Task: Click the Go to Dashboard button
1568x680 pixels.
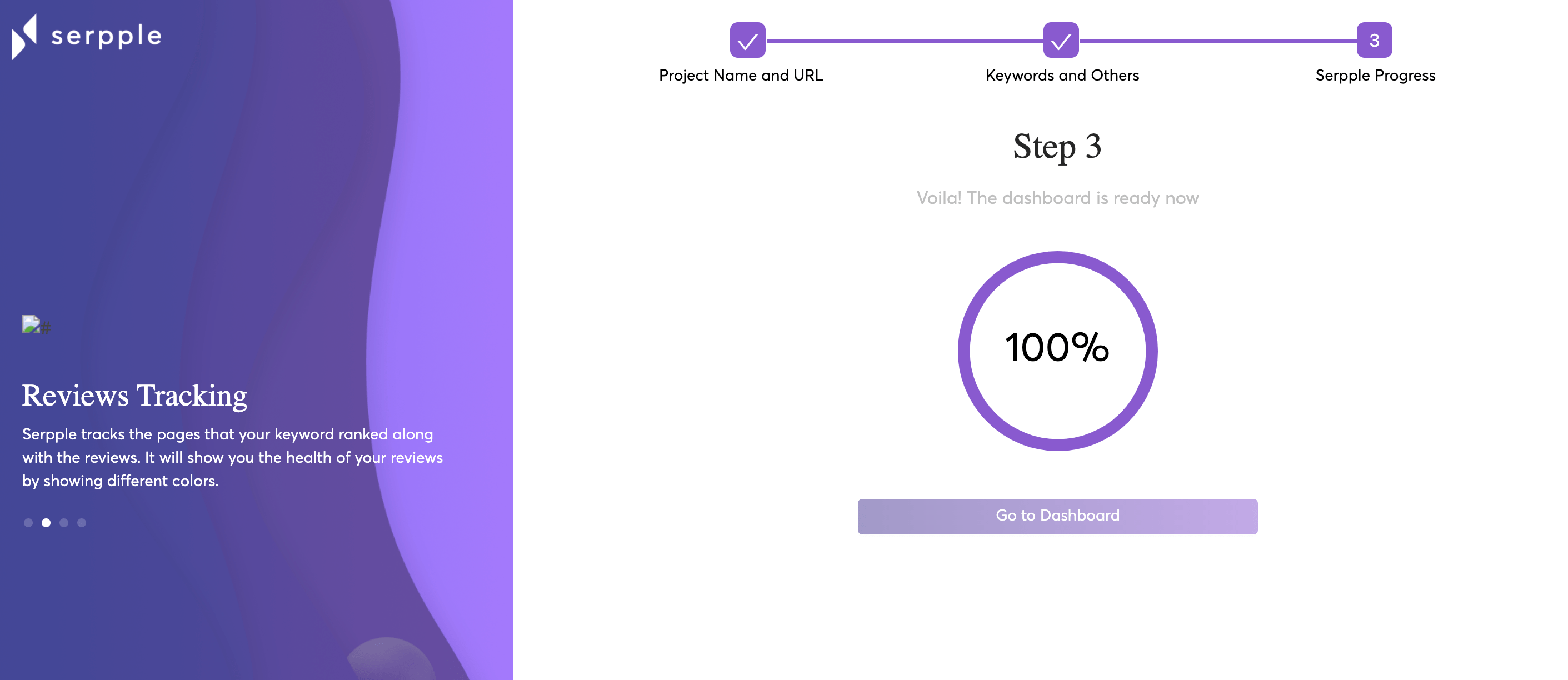Action: pos(1057,516)
